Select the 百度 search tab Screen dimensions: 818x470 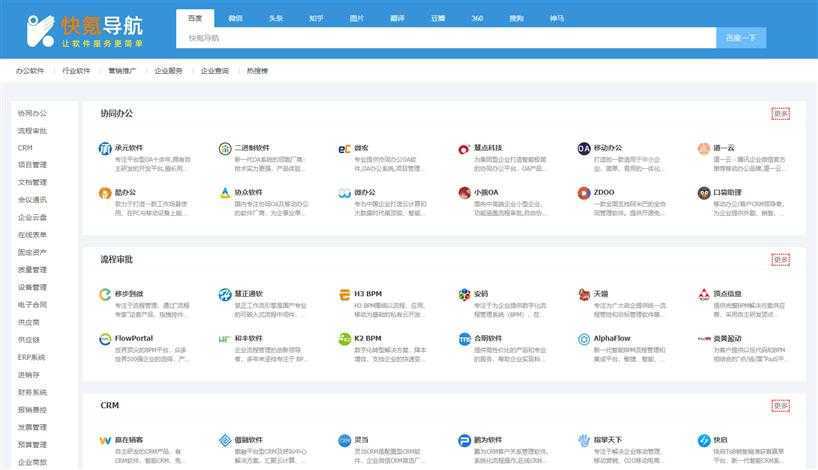(195, 18)
